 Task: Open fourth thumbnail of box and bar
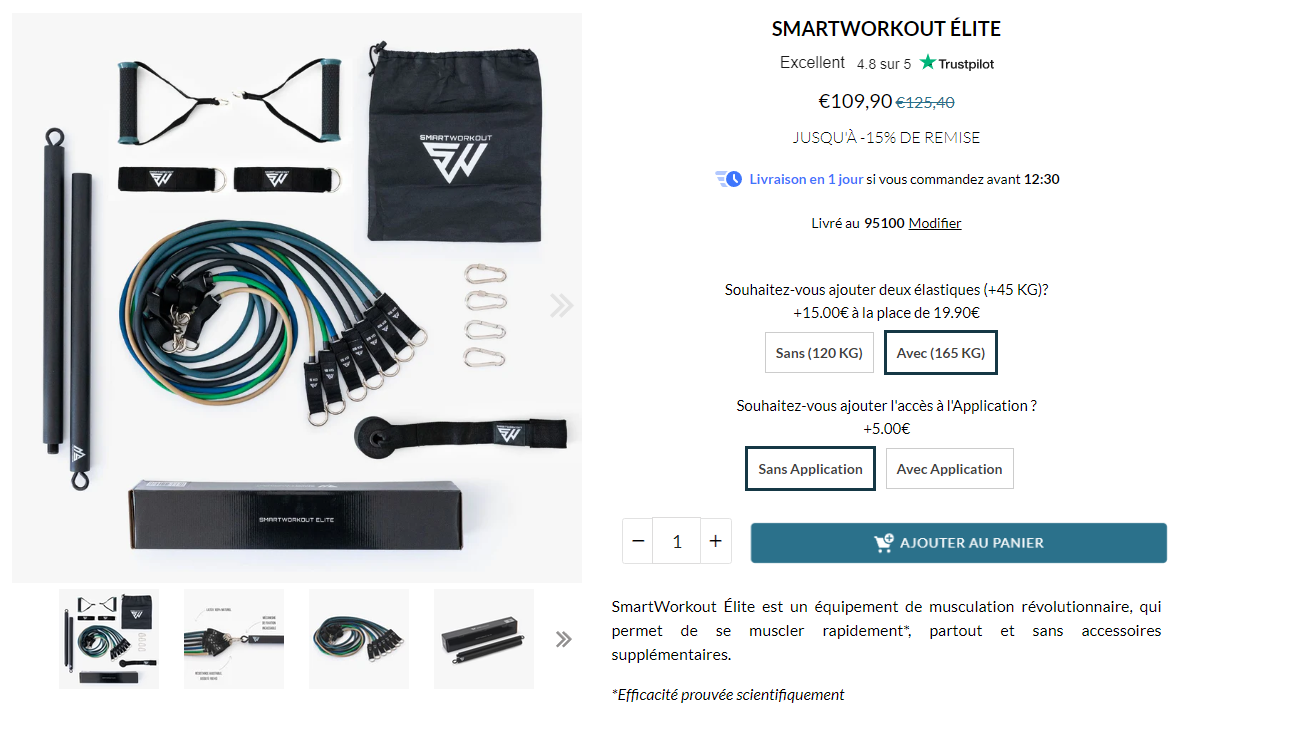pyautogui.click(x=484, y=639)
